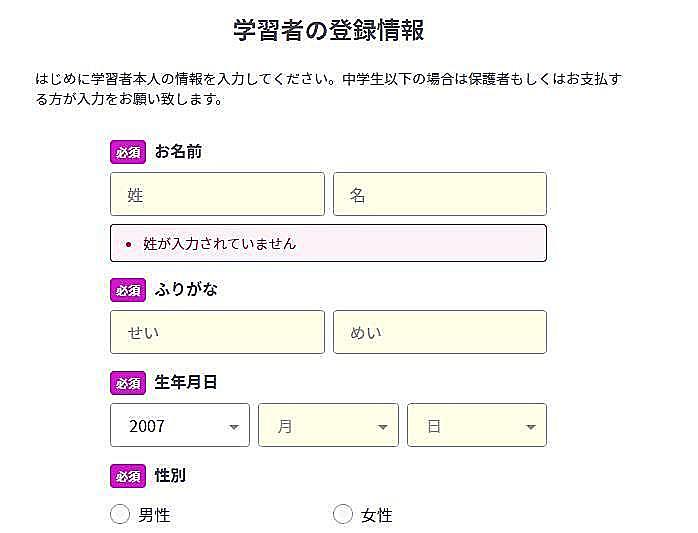Click the 必須 badge next to ふりがな
Image resolution: width=698 pixels, height=533 pixels.
(128, 290)
